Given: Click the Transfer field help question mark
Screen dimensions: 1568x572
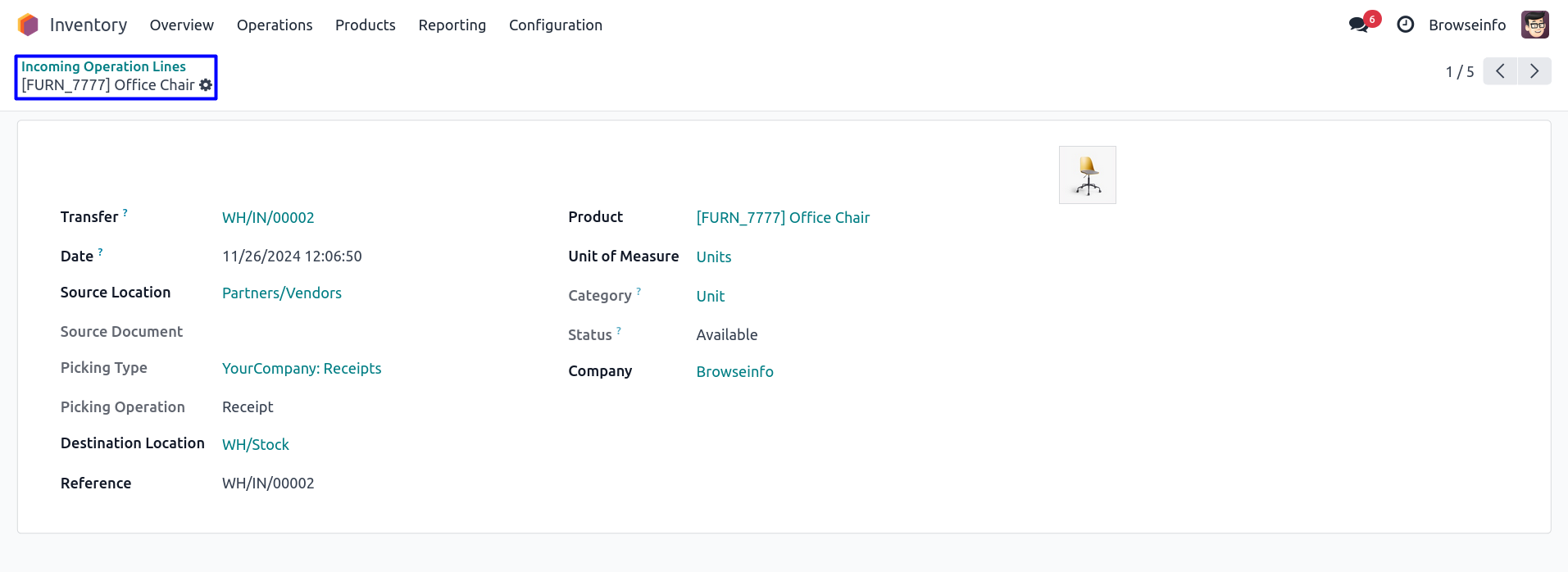Looking at the screenshot, I should click(x=125, y=212).
